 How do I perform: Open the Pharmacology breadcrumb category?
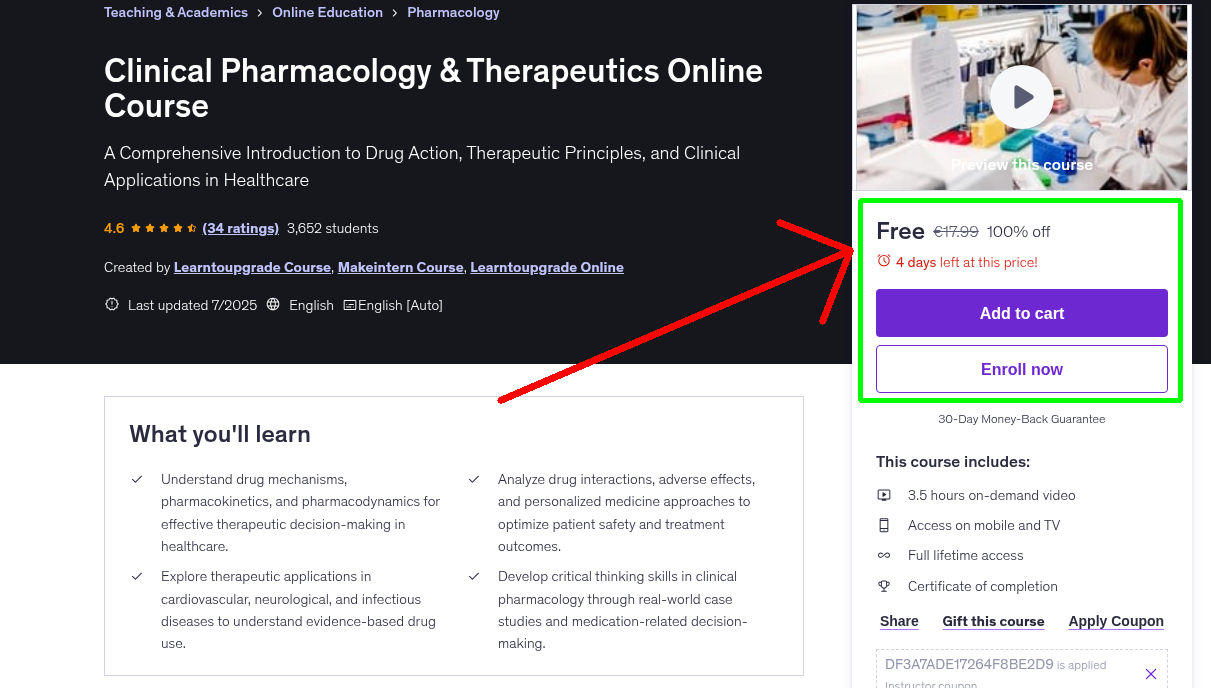(x=453, y=12)
